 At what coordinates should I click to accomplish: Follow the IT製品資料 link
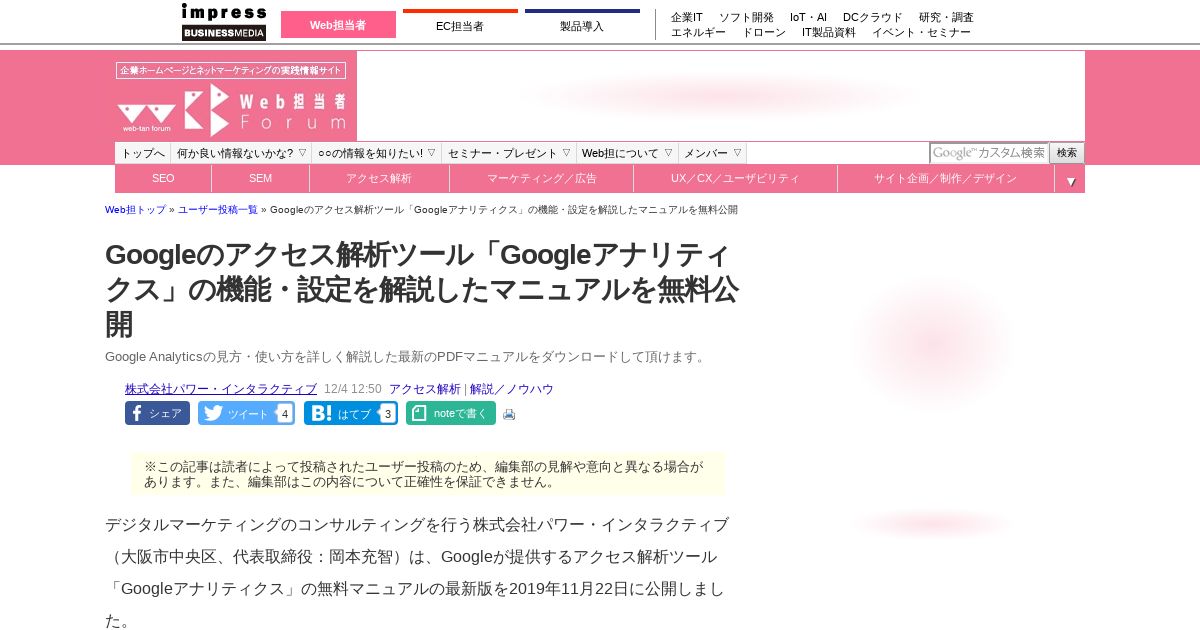(x=829, y=32)
